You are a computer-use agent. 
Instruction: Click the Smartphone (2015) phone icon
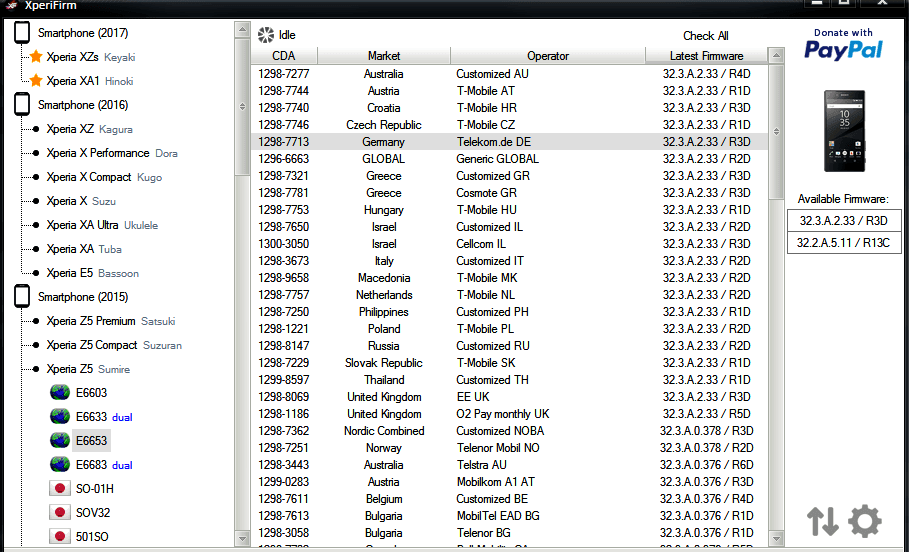click(x=22, y=297)
